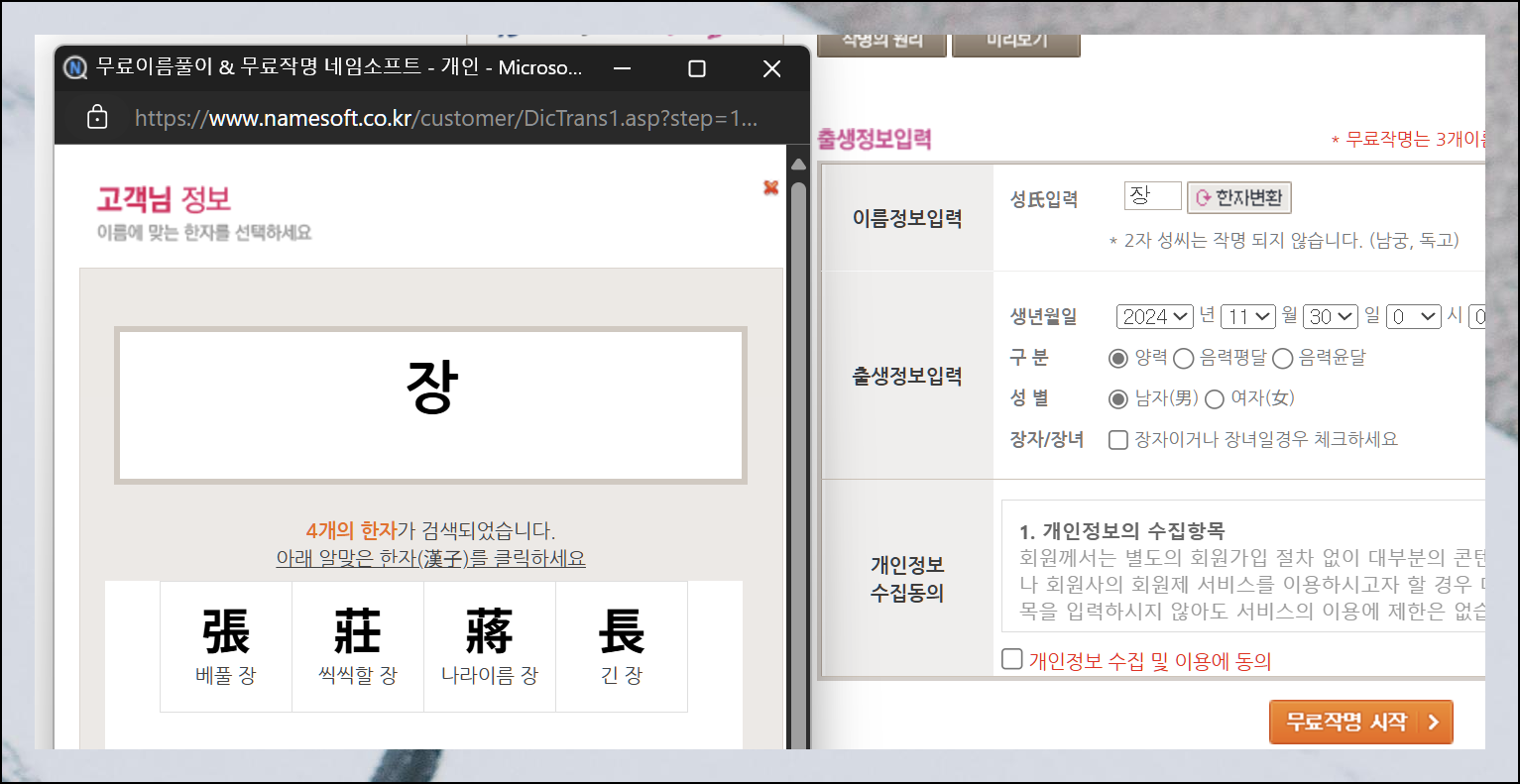1520x784 pixels.
Task: Click the 고객님 정보 heading
Action: click(164, 199)
